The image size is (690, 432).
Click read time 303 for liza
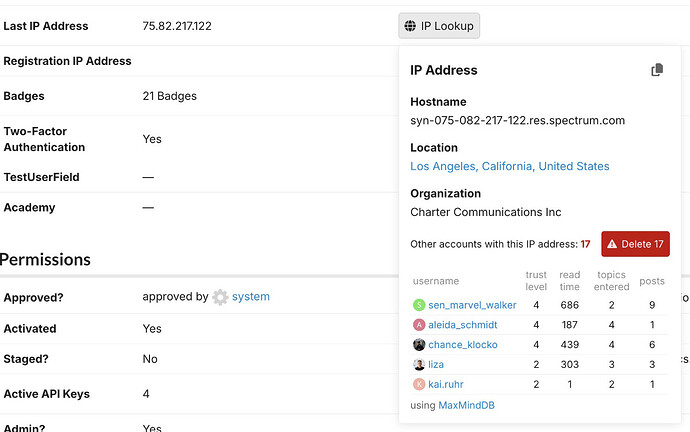click(x=569, y=364)
